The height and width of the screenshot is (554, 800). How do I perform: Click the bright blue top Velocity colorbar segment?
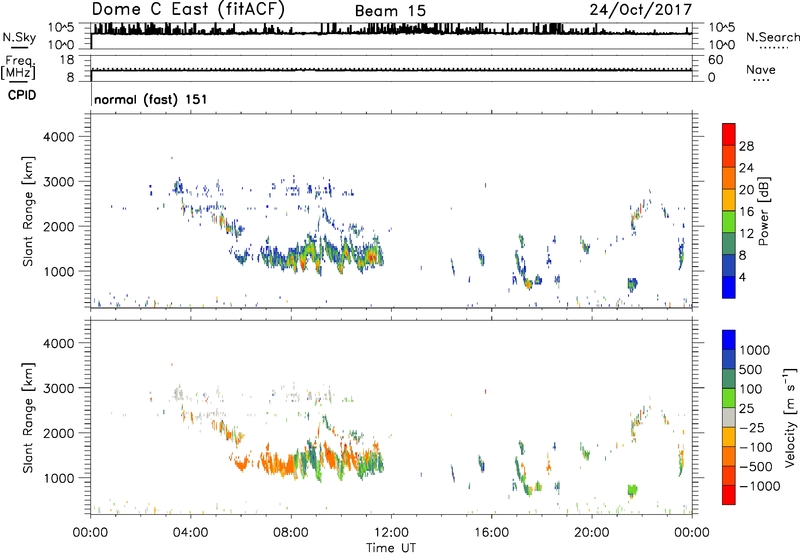tap(729, 340)
